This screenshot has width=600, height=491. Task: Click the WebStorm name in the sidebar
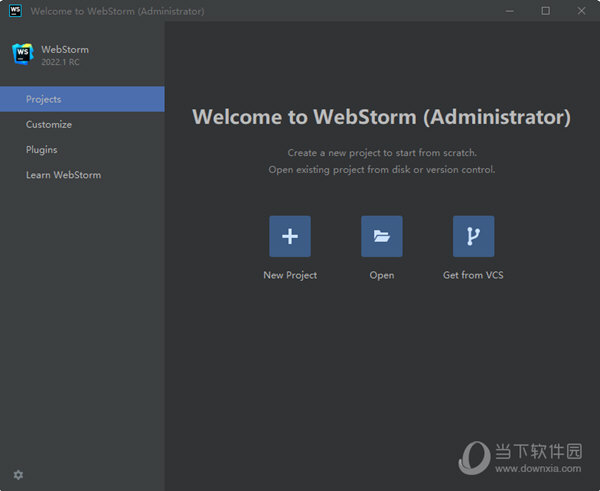[65, 50]
